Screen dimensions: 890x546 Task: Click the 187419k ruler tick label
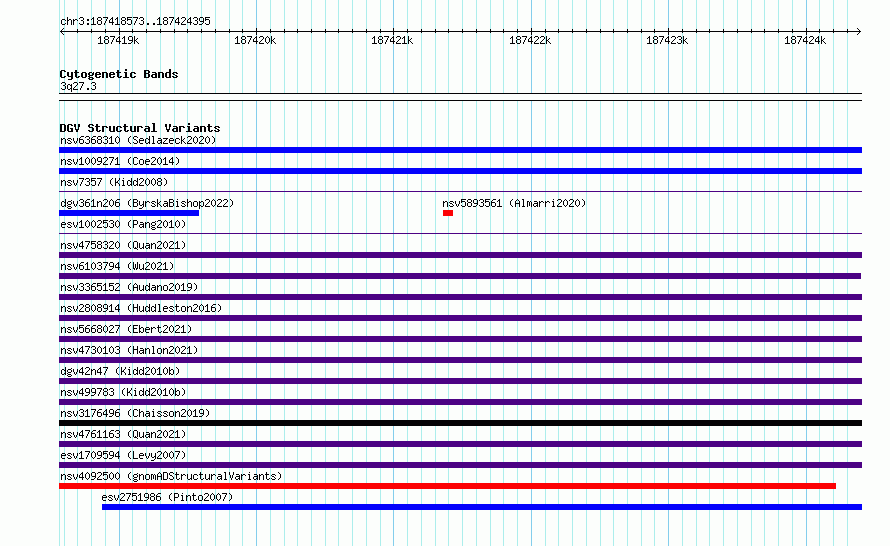click(118, 40)
